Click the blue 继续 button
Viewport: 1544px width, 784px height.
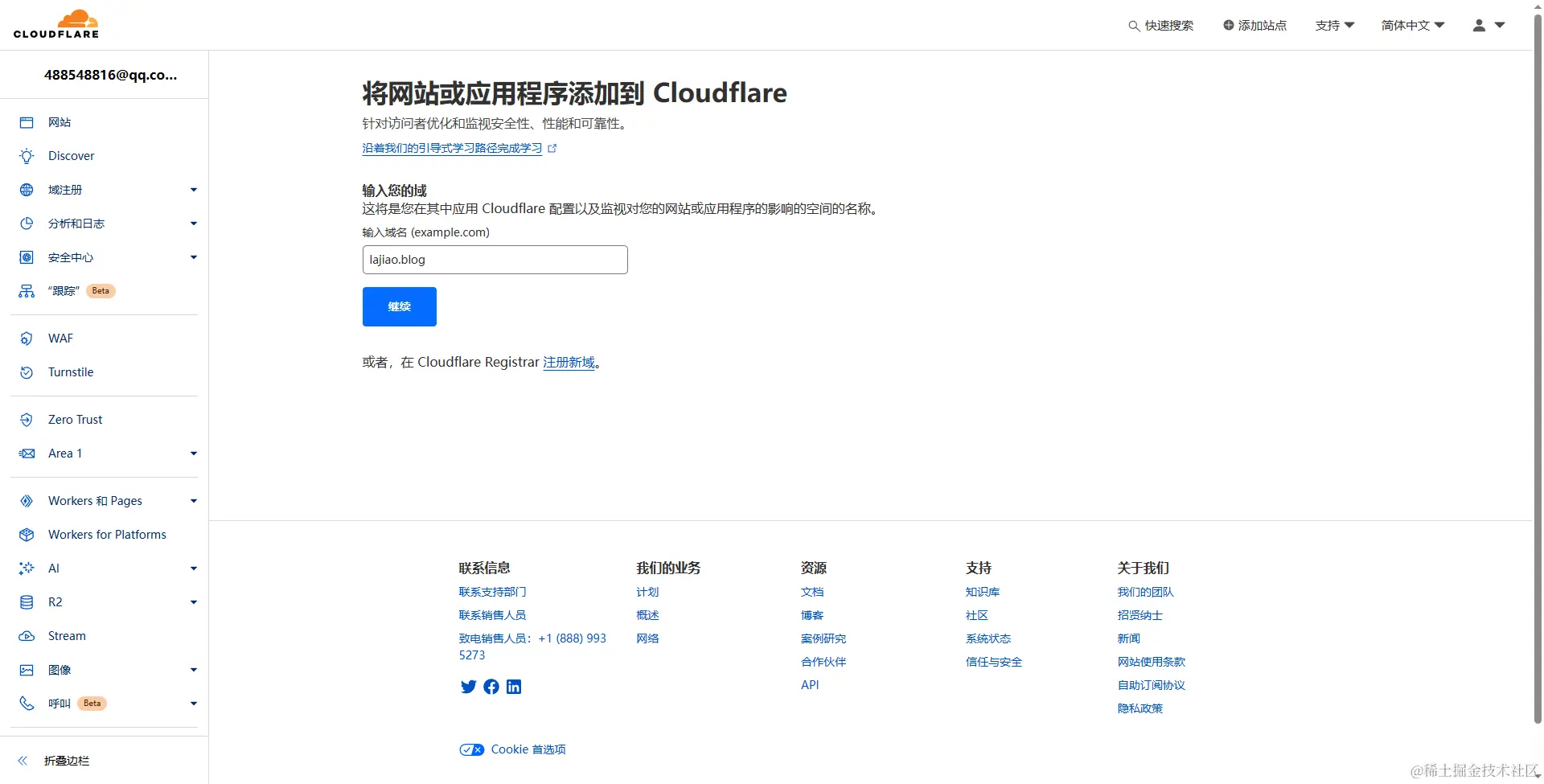point(400,306)
